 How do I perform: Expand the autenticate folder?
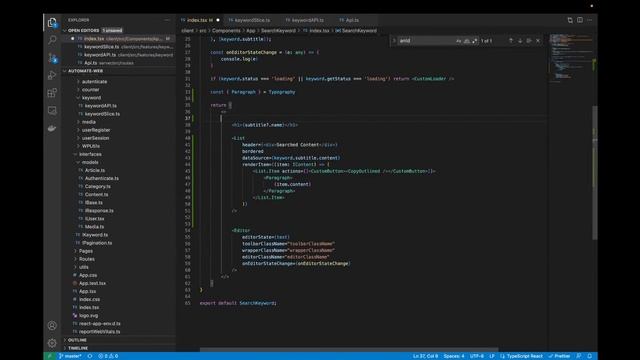(94, 82)
